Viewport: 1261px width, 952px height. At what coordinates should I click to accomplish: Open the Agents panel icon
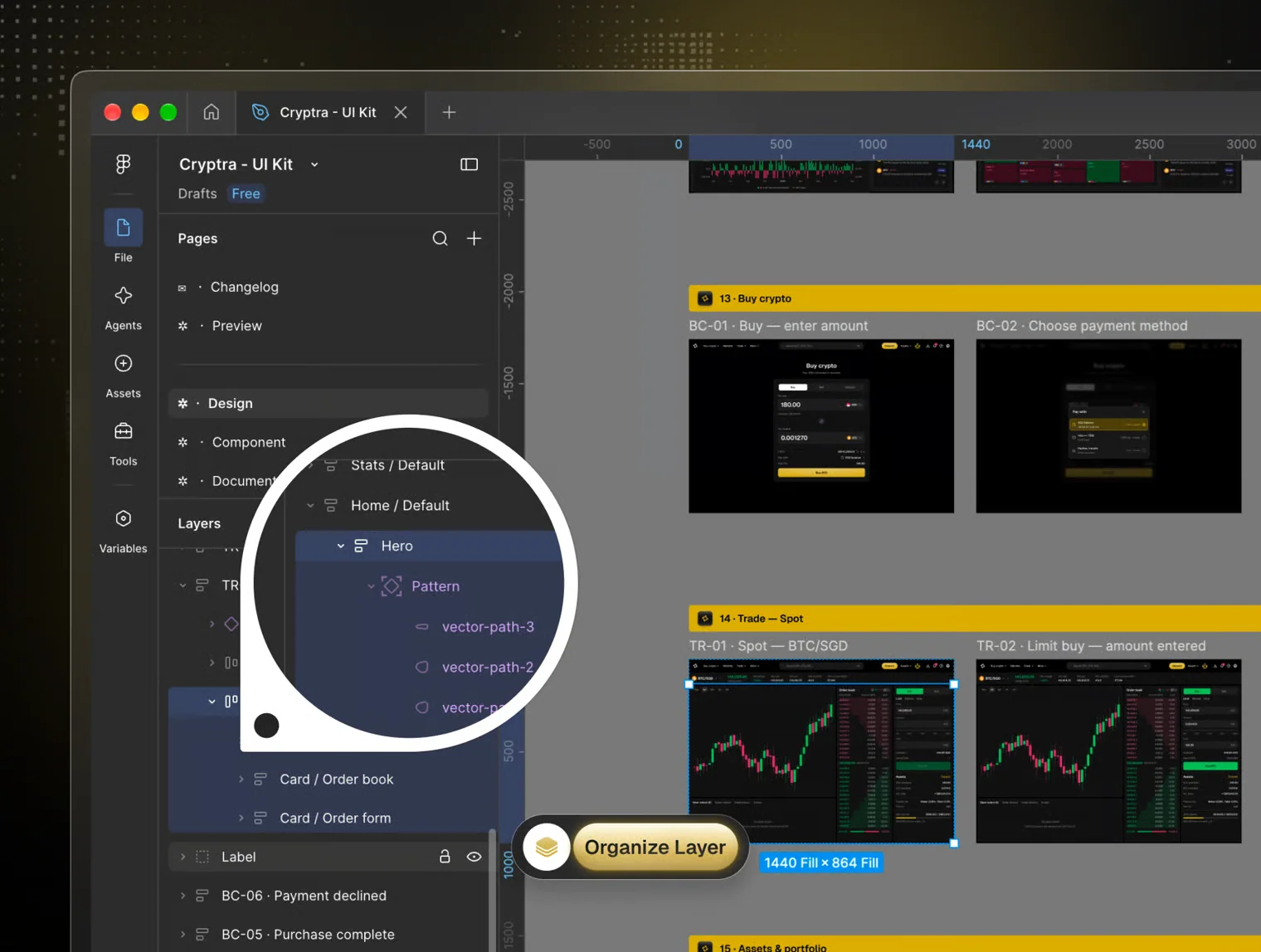[123, 296]
